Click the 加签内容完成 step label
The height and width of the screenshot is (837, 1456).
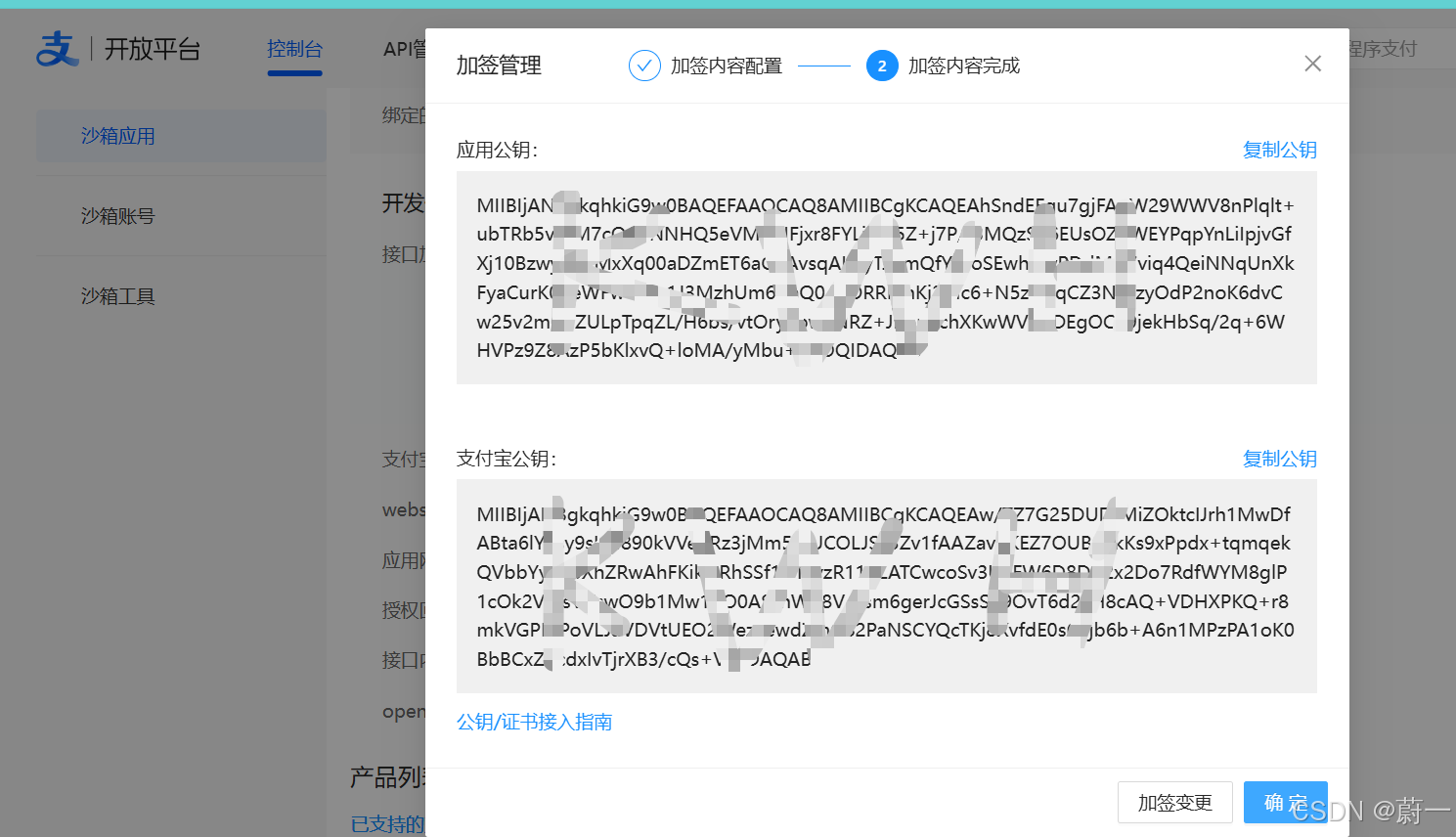coord(964,66)
